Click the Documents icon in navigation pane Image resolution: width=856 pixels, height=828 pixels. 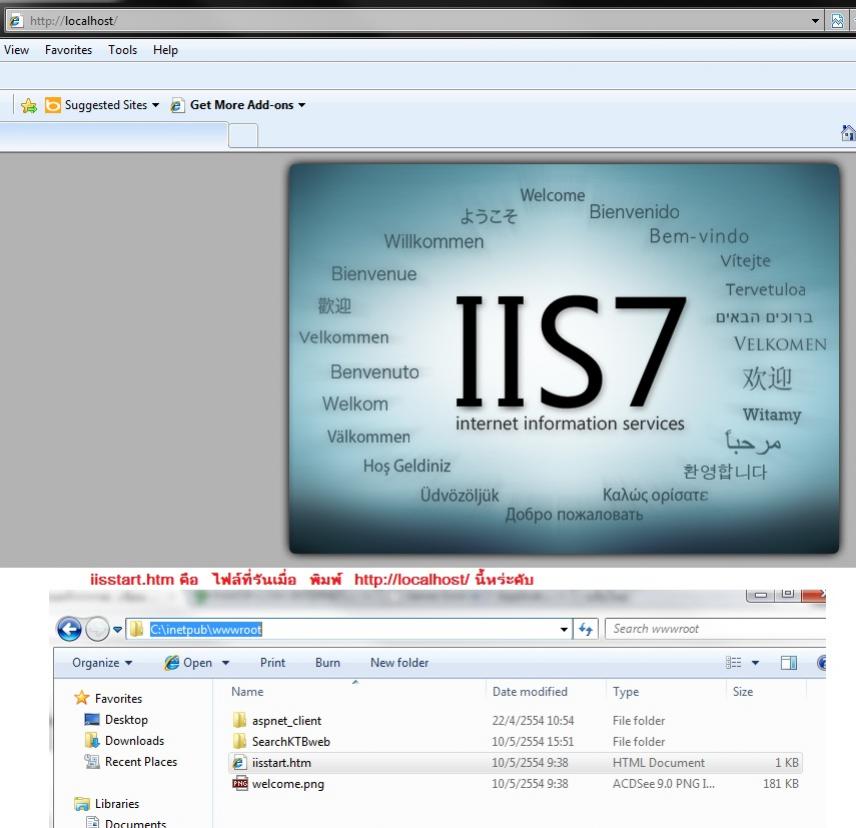92,823
